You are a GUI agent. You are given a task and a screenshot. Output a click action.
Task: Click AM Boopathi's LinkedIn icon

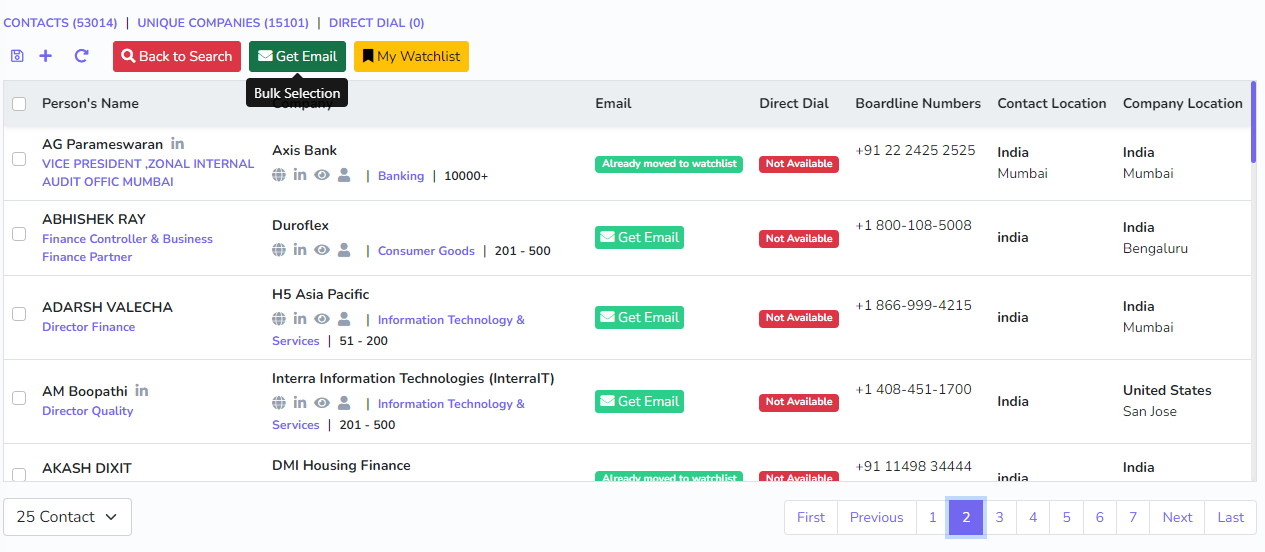click(x=142, y=391)
